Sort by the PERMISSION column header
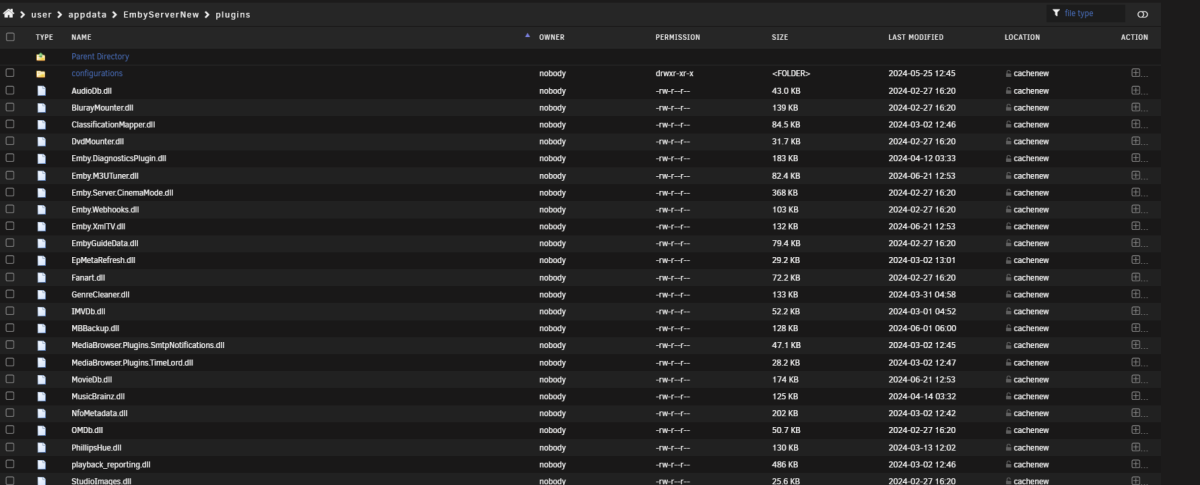This screenshot has height=485, width=1200. pos(678,37)
